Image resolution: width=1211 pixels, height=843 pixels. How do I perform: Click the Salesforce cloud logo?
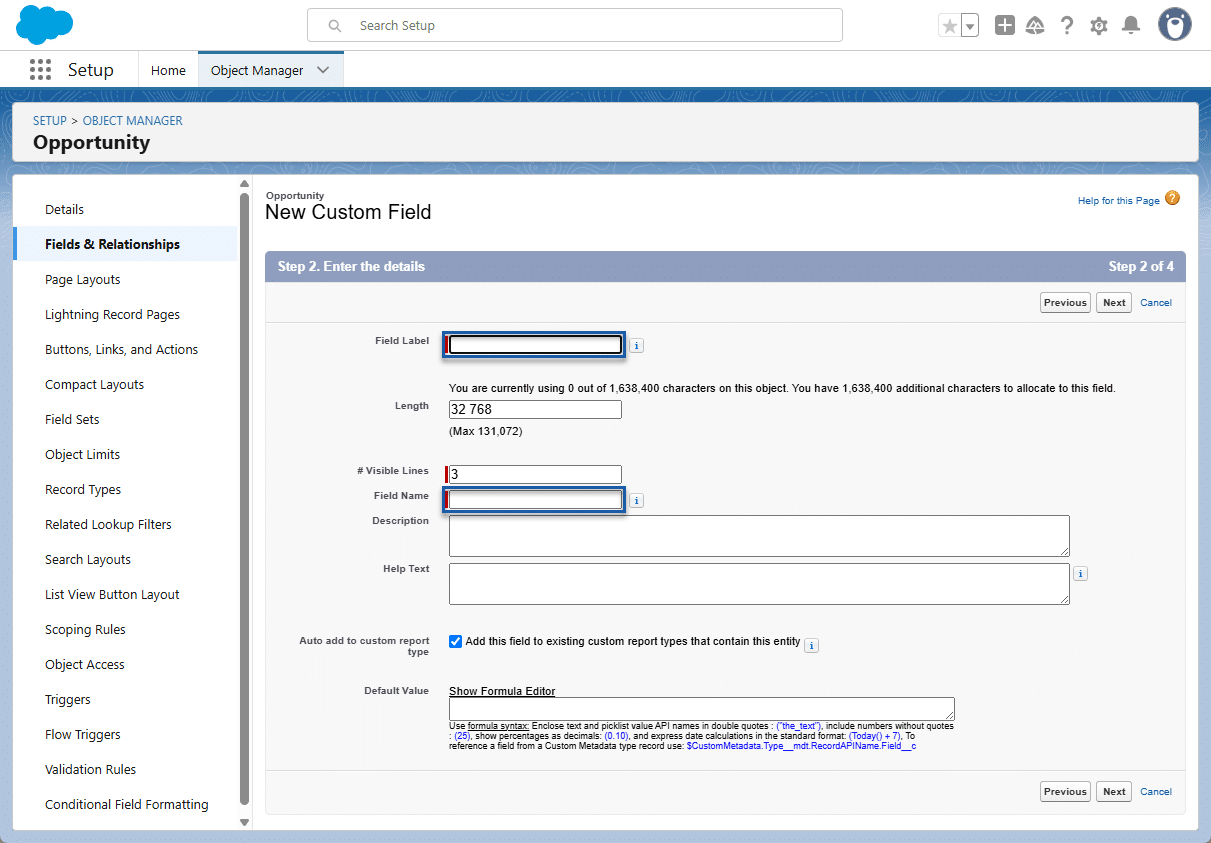45,24
